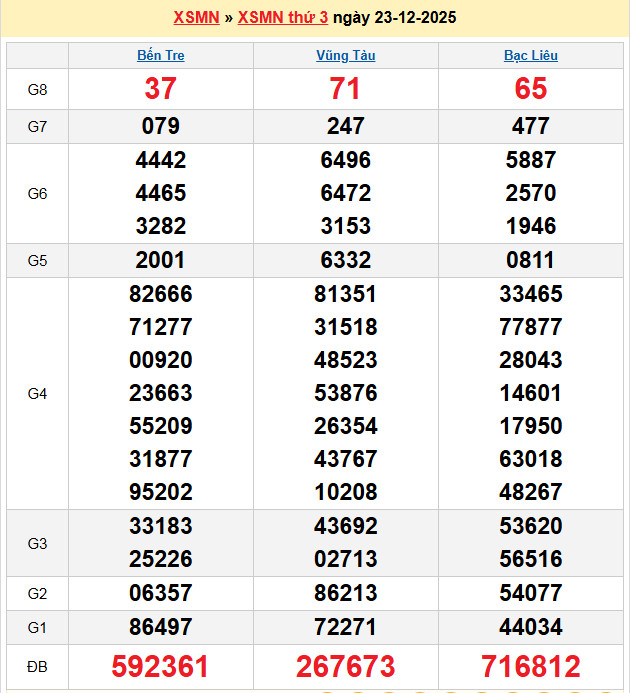This screenshot has height=693, width=630.
Task: Open the Bạc Liêu province link
Action: (x=530, y=56)
